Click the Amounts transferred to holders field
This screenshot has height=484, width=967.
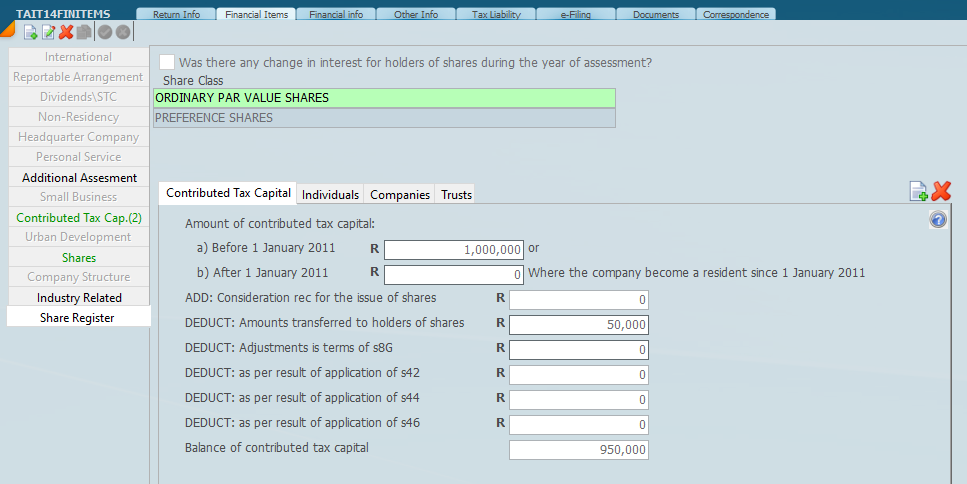pos(578,324)
